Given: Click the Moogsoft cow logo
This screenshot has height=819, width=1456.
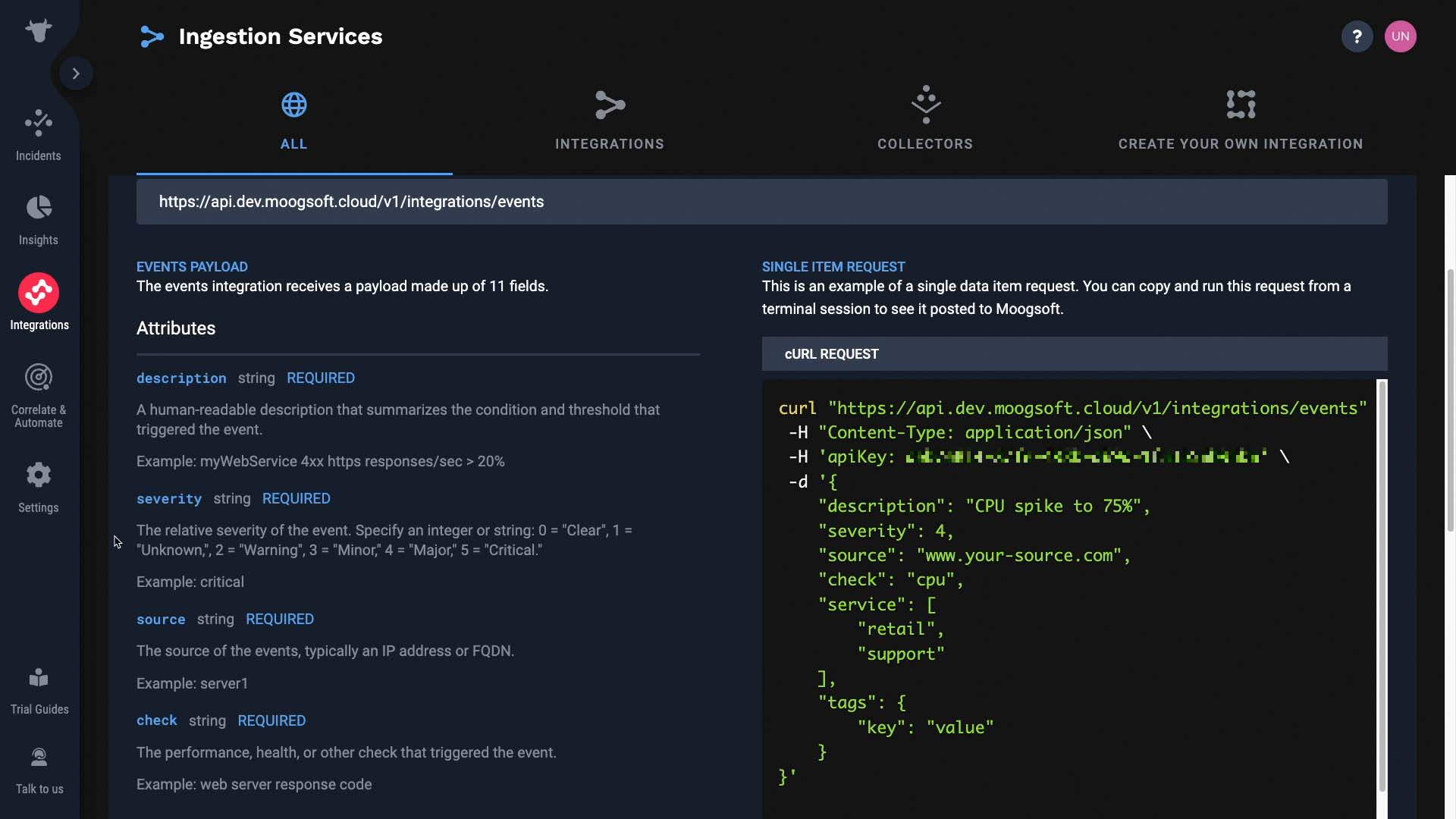Looking at the screenshot, I should pos(39,30).
